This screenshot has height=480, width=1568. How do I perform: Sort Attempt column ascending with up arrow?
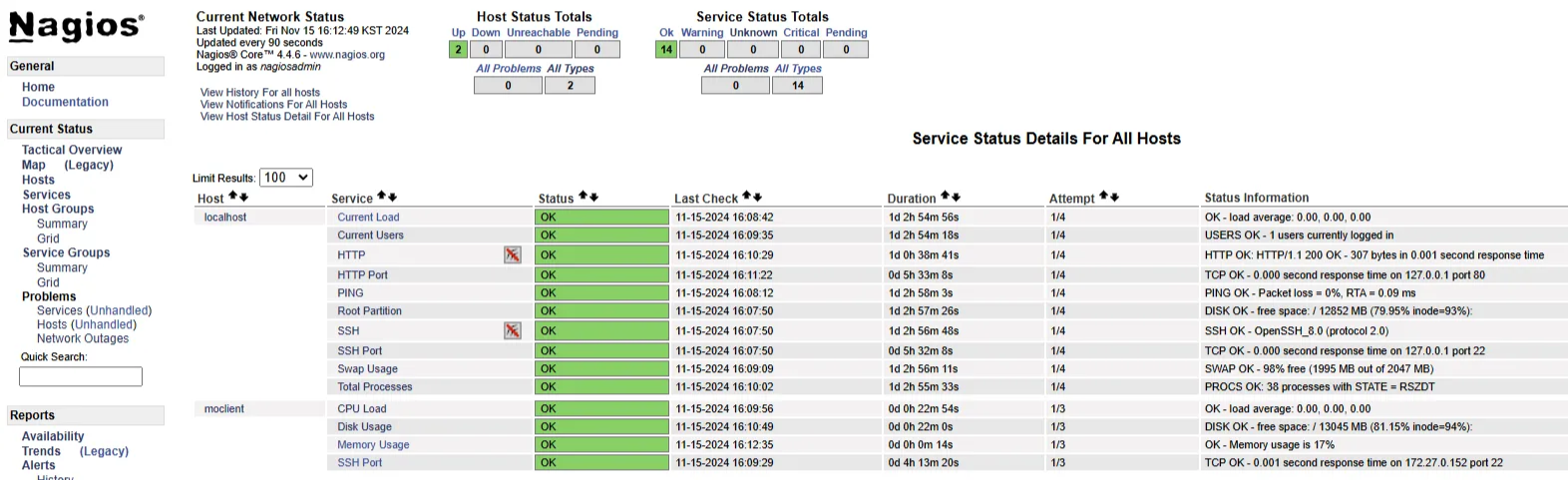[1103, 197]
